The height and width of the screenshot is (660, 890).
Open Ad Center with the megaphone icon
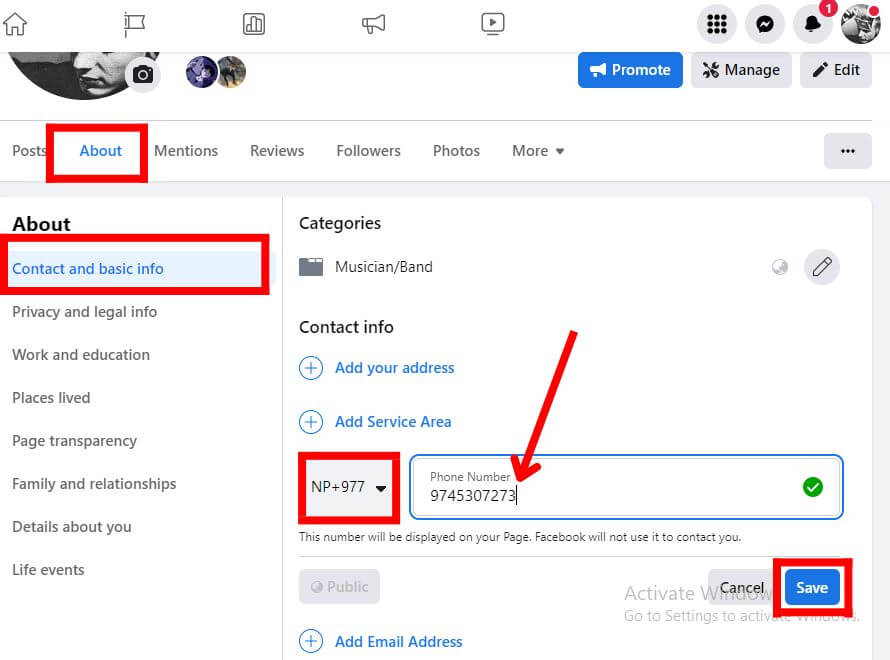[x=373, y=24]
